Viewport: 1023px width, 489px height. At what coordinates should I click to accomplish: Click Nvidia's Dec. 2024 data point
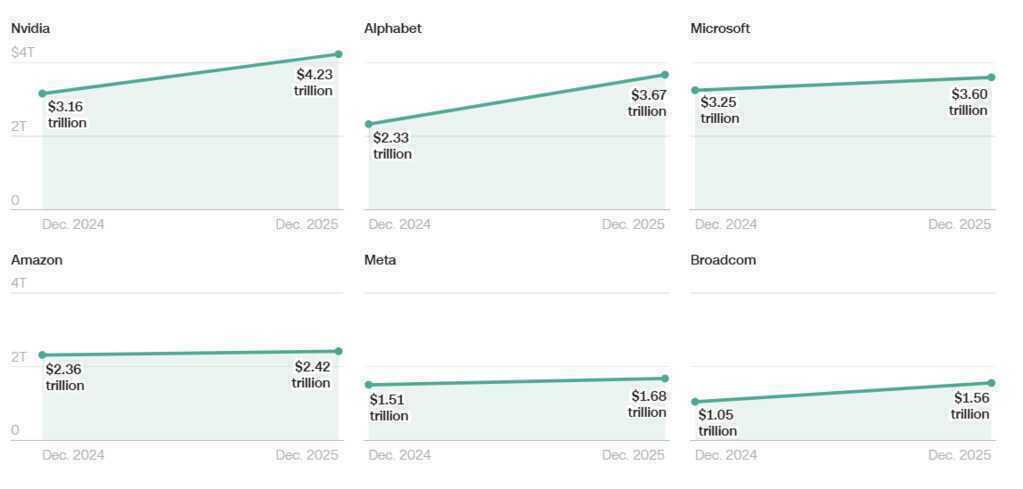(42, 94)
